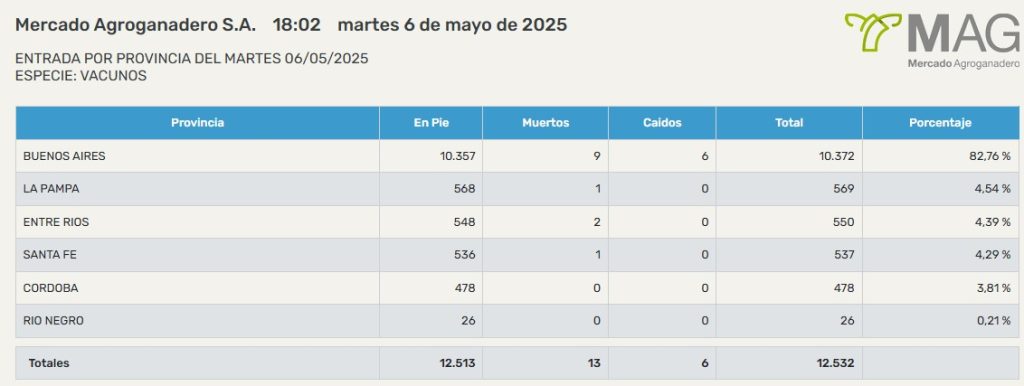Click the Porcentaje column header
1024x386 pixels.
(940, 123)
